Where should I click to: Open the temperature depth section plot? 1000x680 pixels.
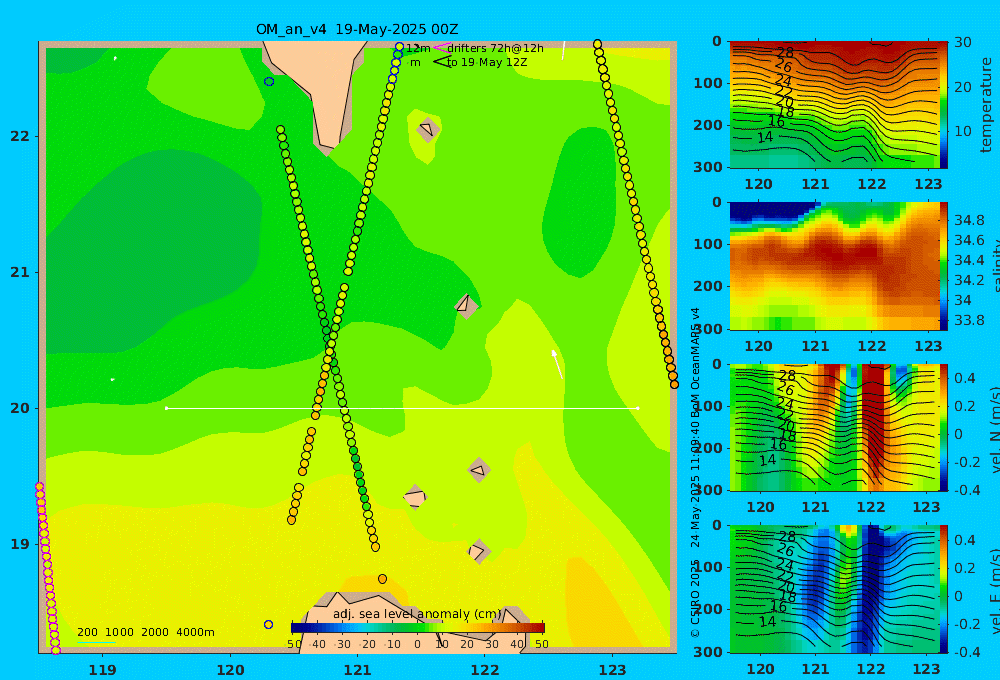click(834, 105)
